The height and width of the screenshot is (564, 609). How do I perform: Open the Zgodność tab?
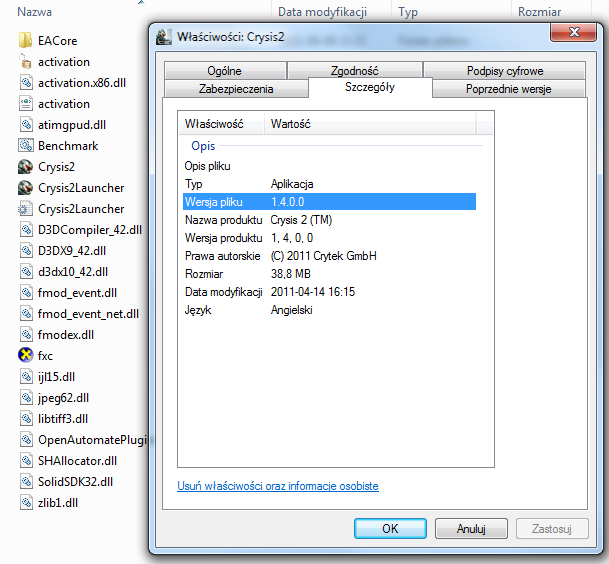[x=355, y=71]
